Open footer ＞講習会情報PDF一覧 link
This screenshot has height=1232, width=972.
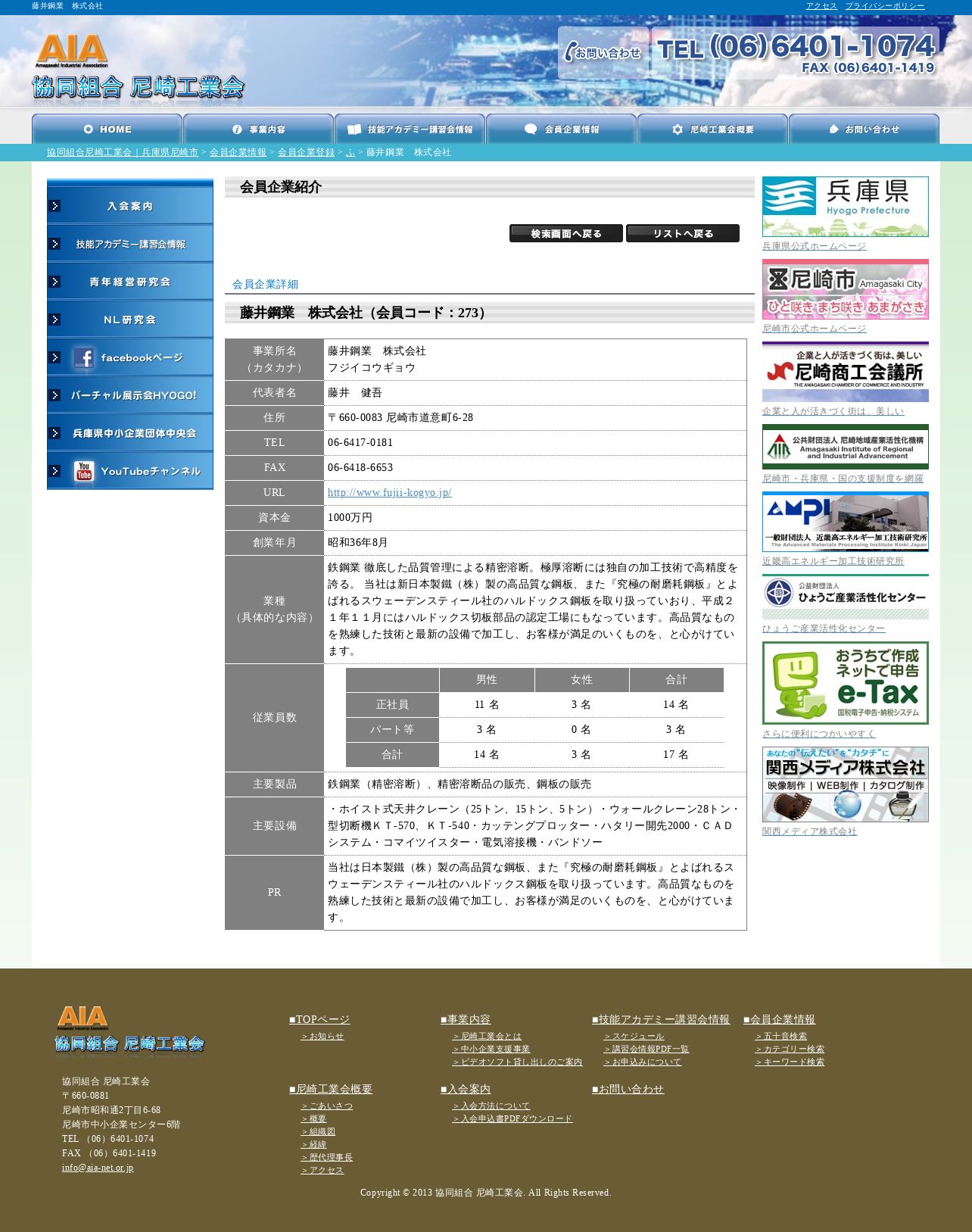click(646, 1050)
